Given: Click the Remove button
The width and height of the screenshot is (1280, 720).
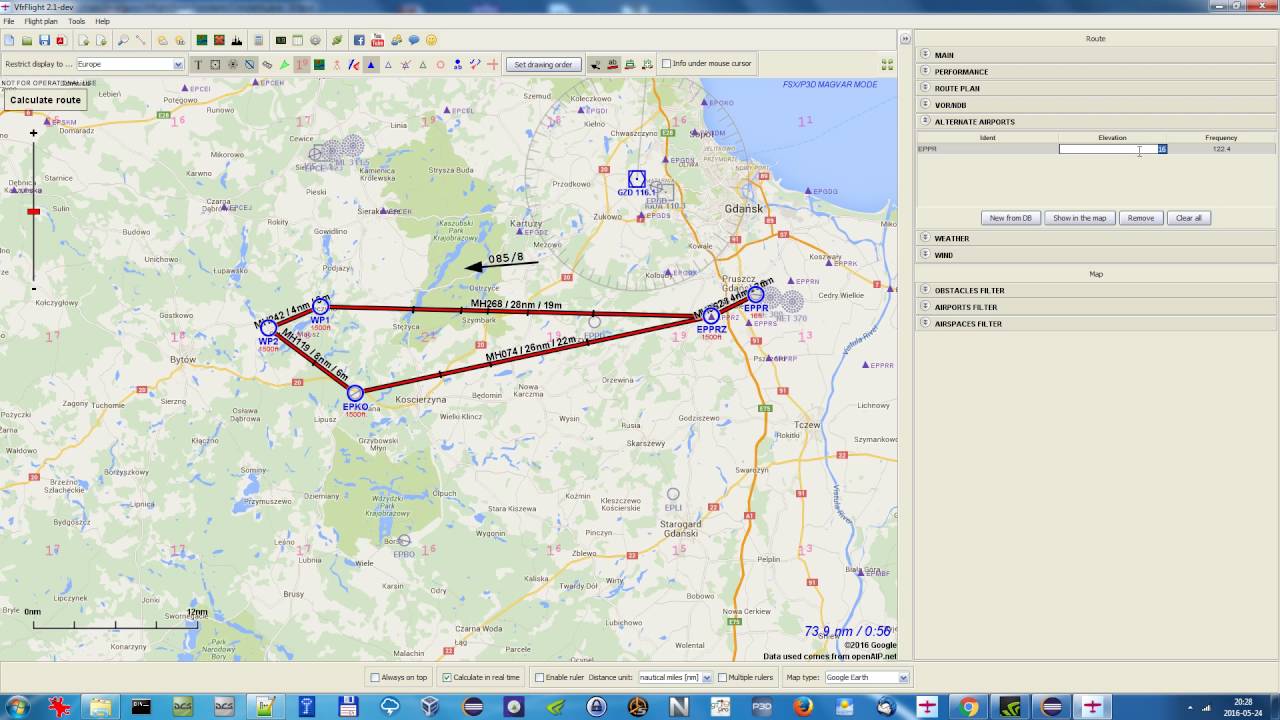Looking at the screenshot, I should 1141,218.
